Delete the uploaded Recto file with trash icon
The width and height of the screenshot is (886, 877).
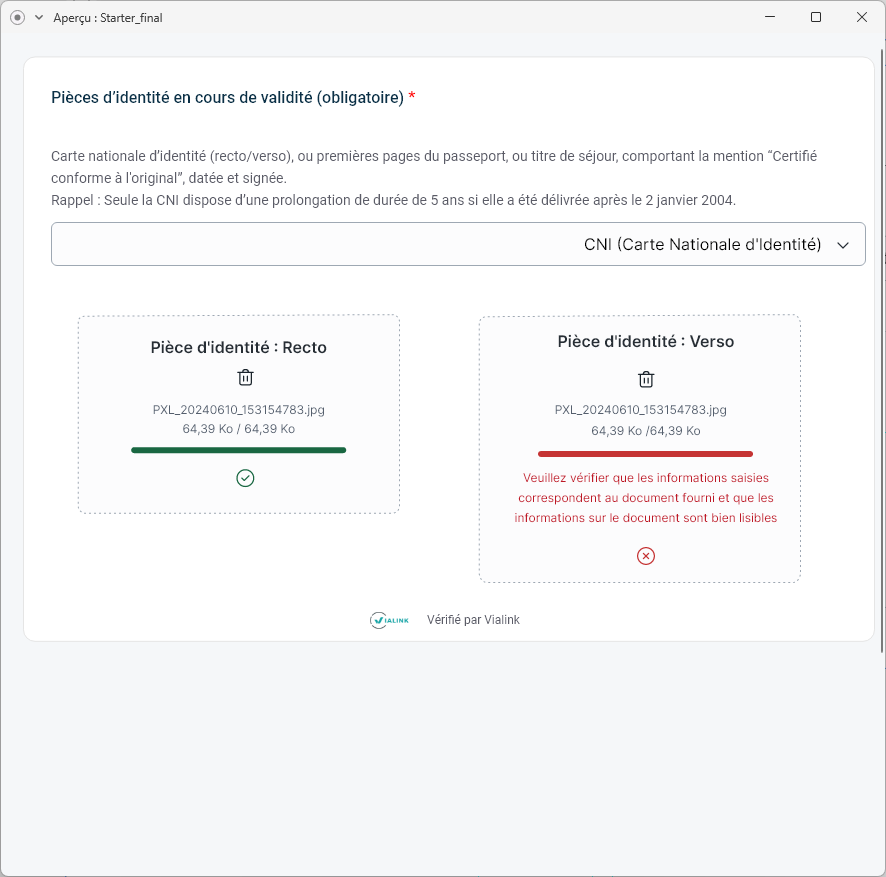click(x=245, y=377)
